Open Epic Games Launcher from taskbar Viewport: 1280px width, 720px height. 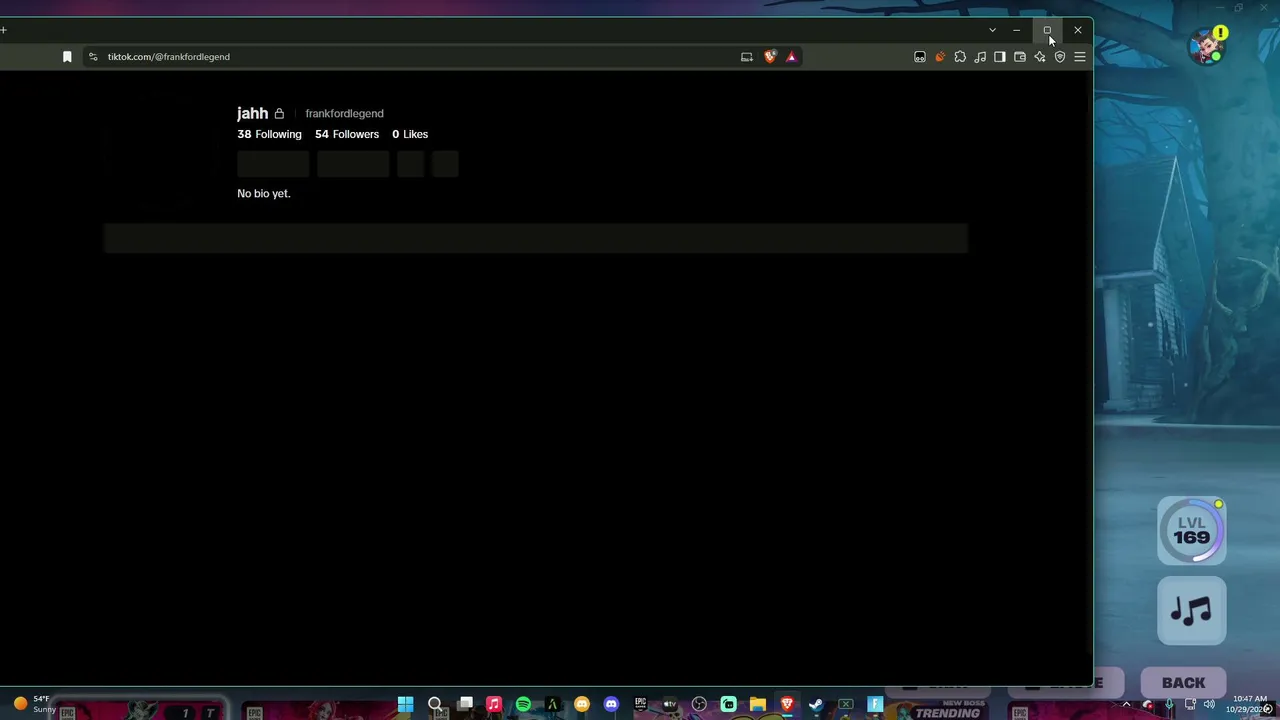click(640, 705)
